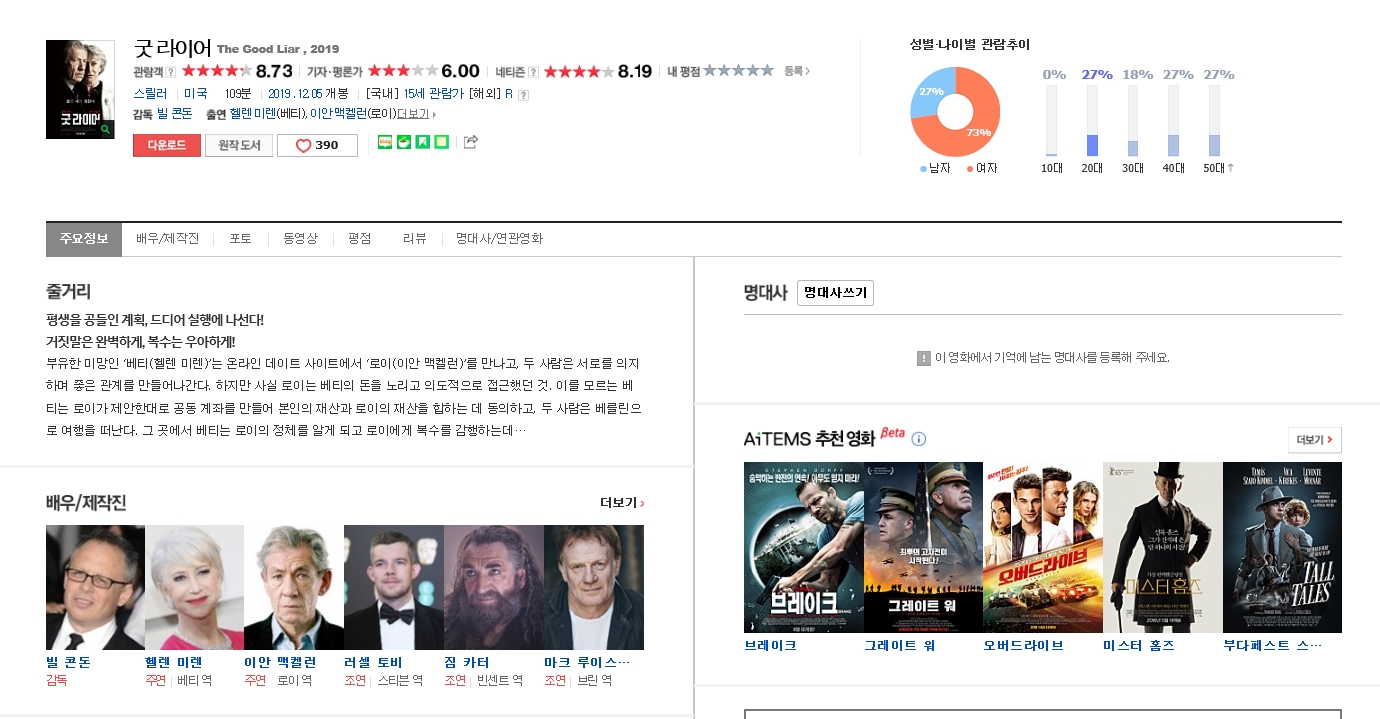Click the share arrow icon

click(471, 142)
